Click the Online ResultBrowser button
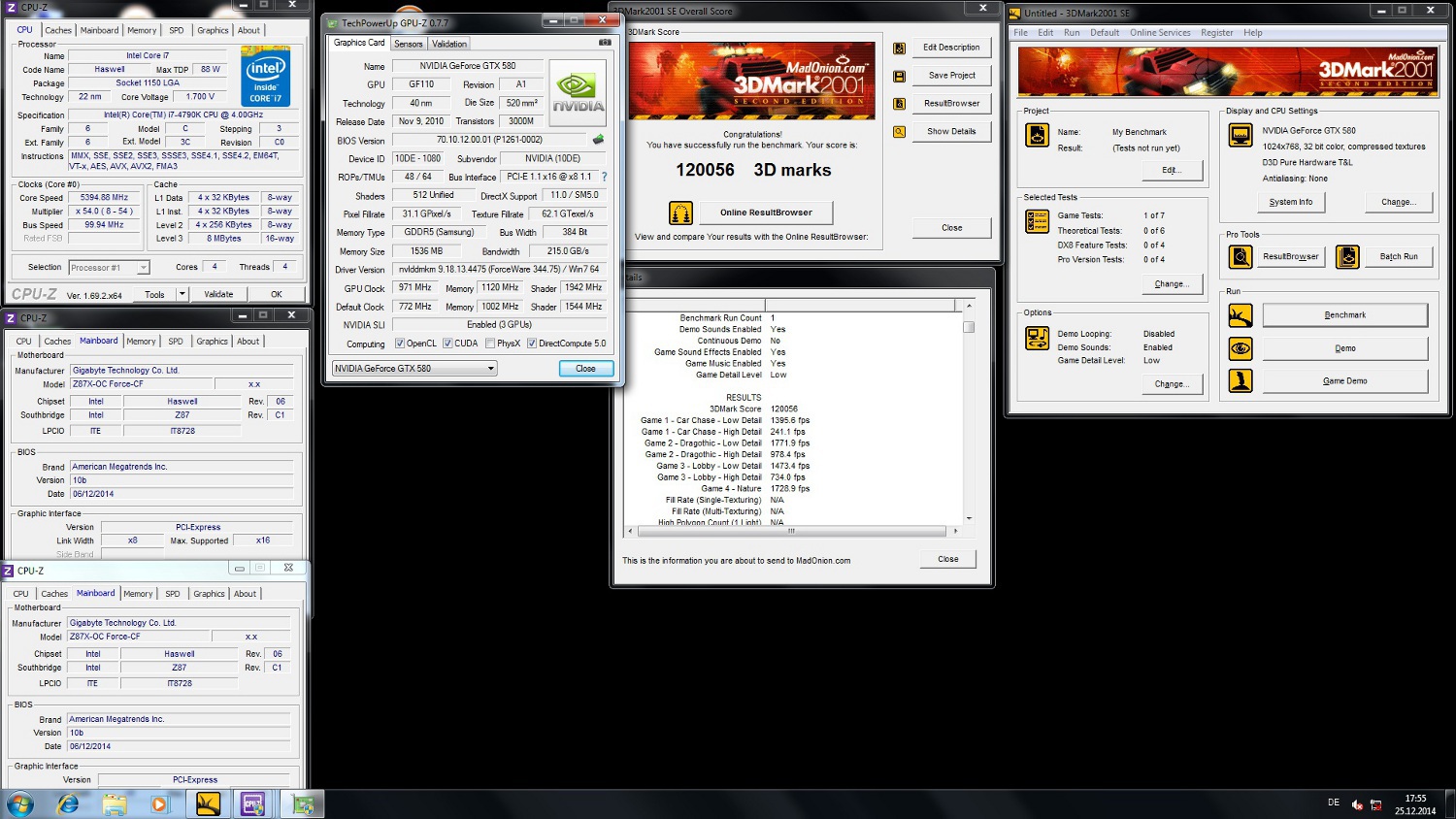The image size is (1456, 819). pos(766,213)
